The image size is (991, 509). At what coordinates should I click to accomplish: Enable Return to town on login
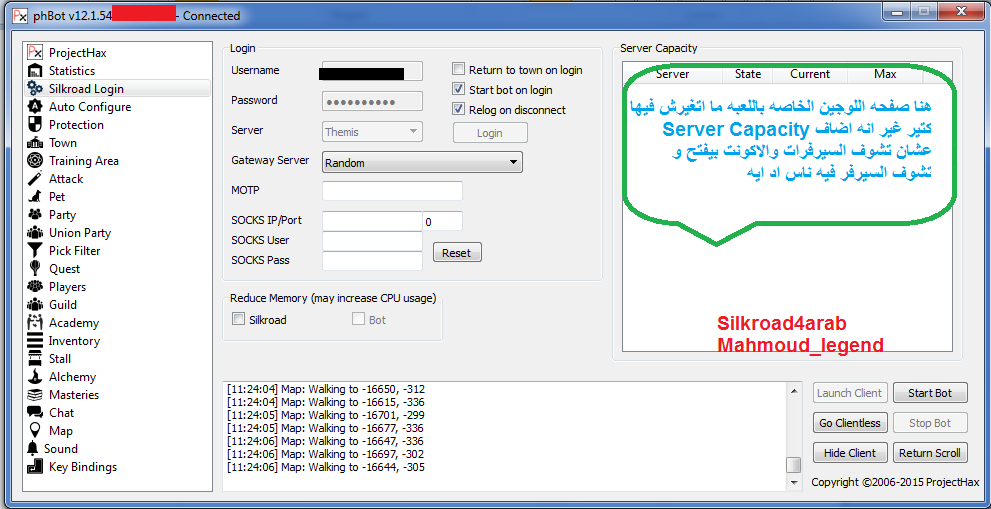[x=459, y=70]
